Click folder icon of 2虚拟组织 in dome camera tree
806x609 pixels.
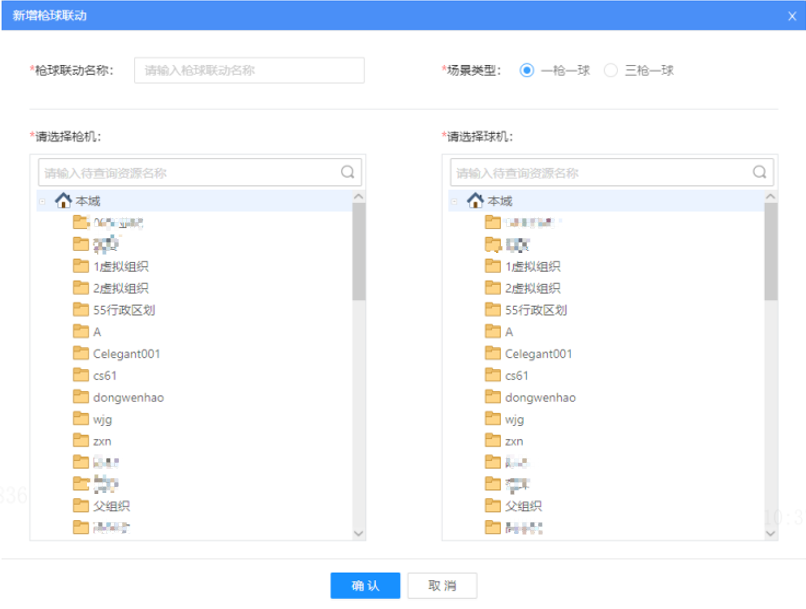[x=492, y=288]
